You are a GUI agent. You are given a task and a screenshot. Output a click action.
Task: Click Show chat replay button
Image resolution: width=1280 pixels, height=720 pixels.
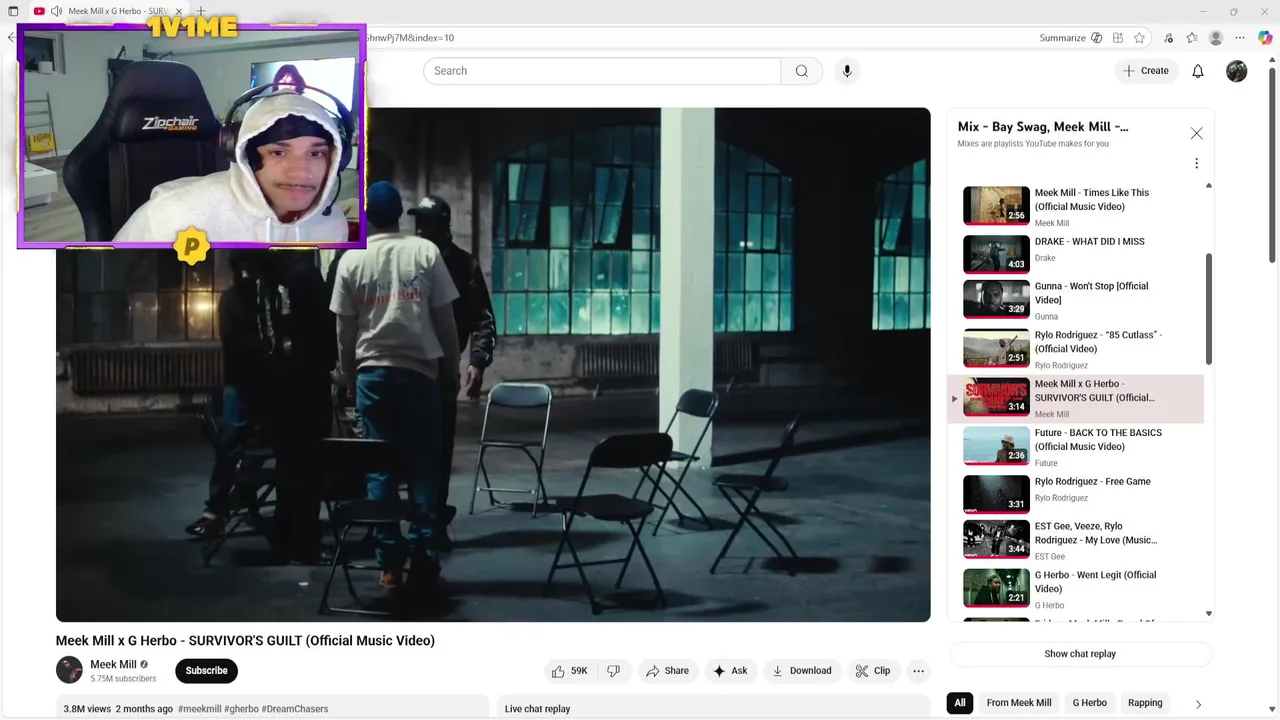point(1080,654)
